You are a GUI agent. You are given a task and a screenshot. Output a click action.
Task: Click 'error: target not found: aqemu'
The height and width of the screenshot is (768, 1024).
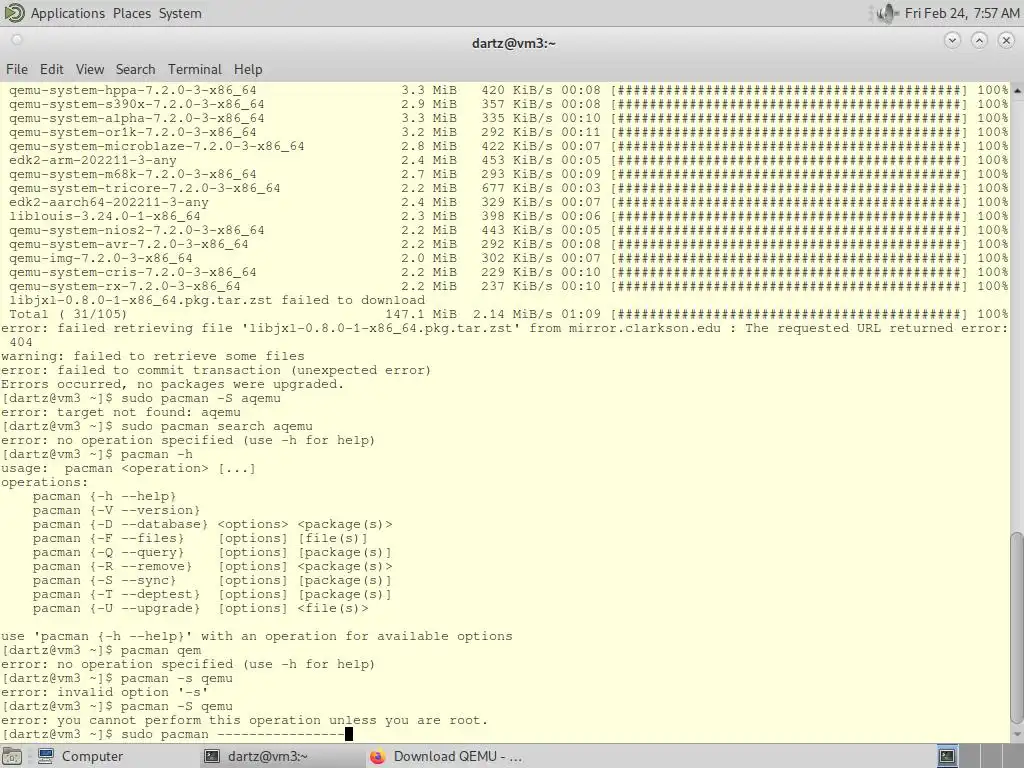coord(121,412)
